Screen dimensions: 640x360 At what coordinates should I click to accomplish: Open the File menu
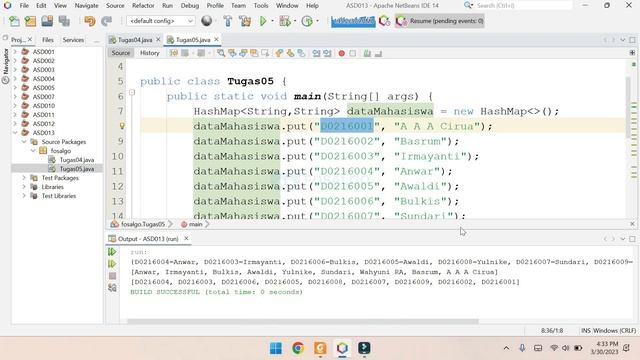coord(24,6)
